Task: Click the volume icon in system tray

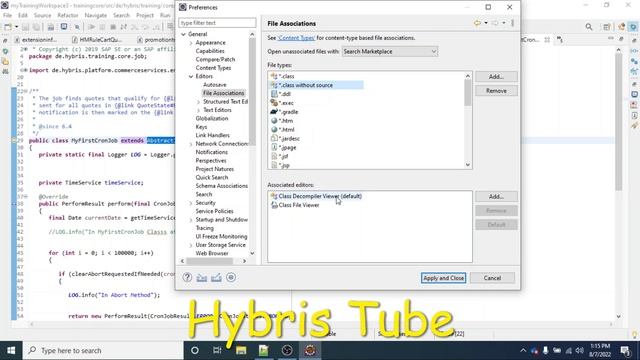Action: [579, 351]
